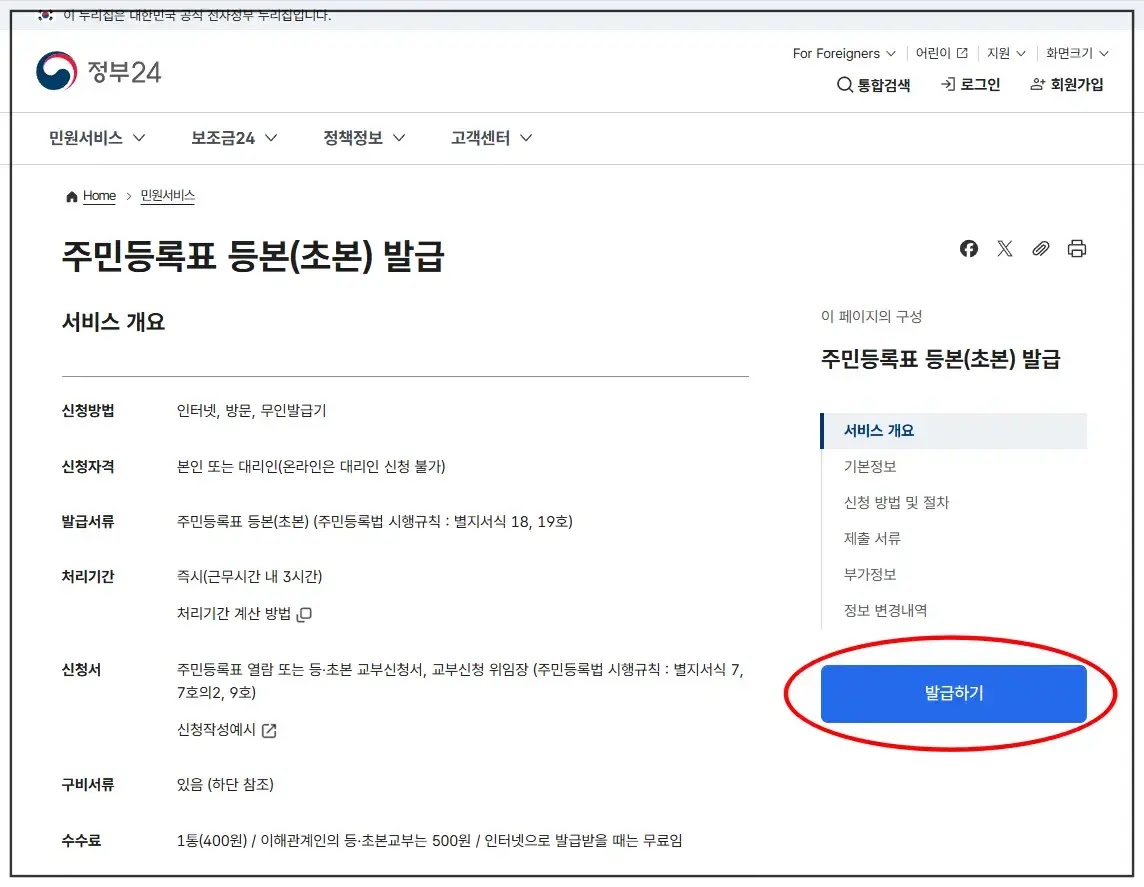Open the 정부24 logo home link
1144x887 pixels.
(98, 71)
